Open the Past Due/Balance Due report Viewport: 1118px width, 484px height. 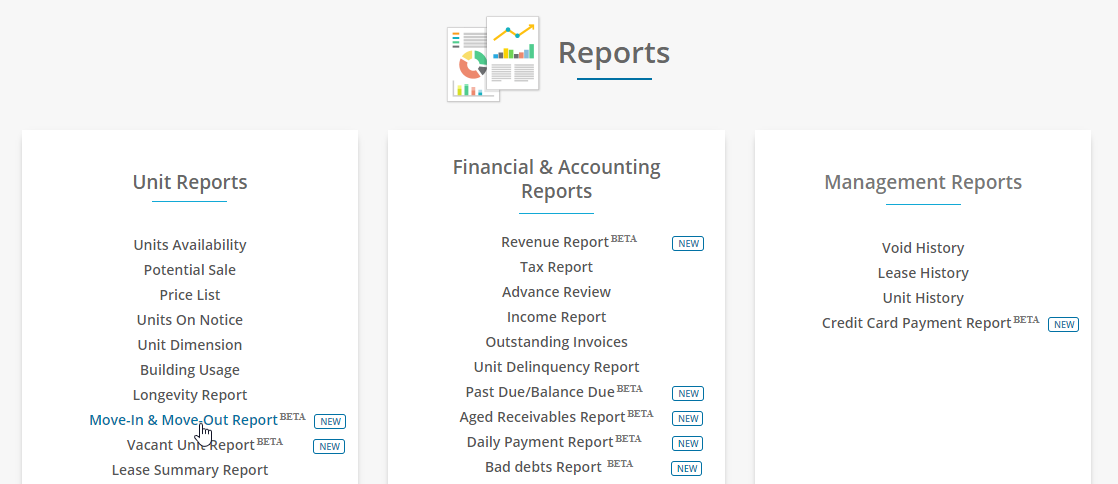click(540, 391)
